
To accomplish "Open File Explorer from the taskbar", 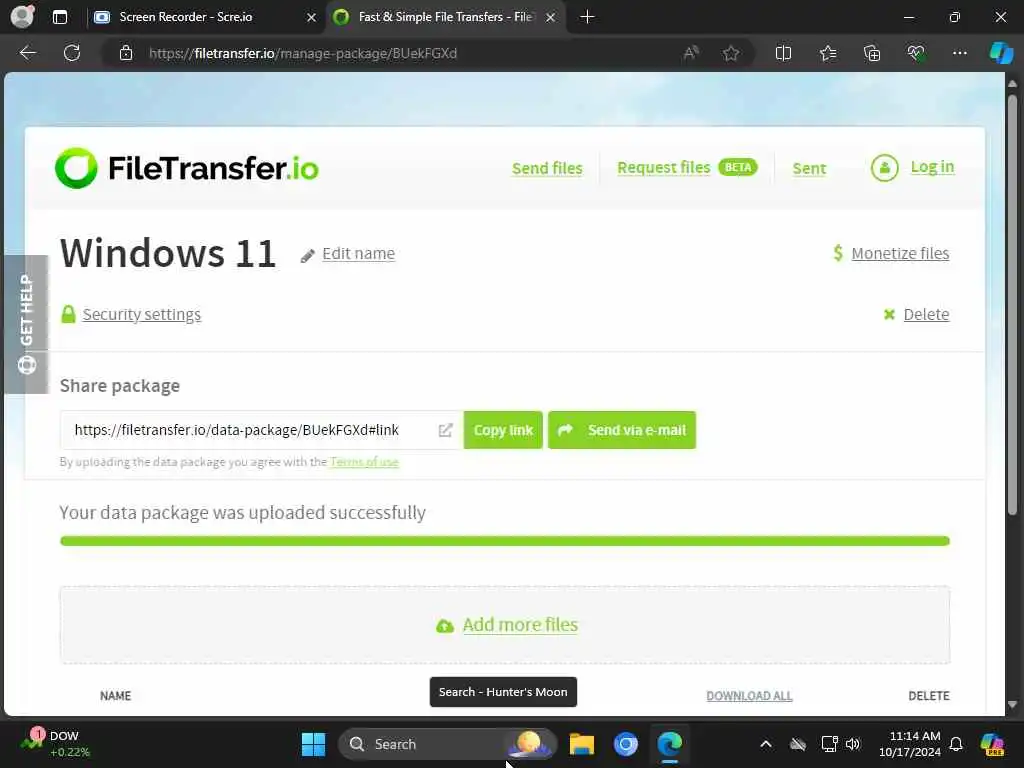I will pos(581,744).
